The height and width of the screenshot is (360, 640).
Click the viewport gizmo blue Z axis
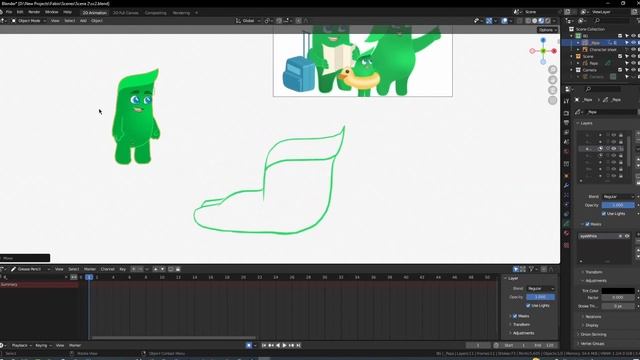click(x=543, y=40)
